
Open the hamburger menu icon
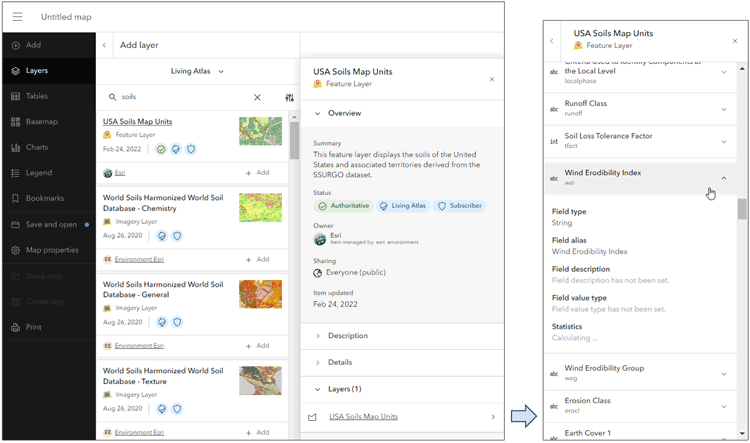pyautogui.click(x=17, y=17)
